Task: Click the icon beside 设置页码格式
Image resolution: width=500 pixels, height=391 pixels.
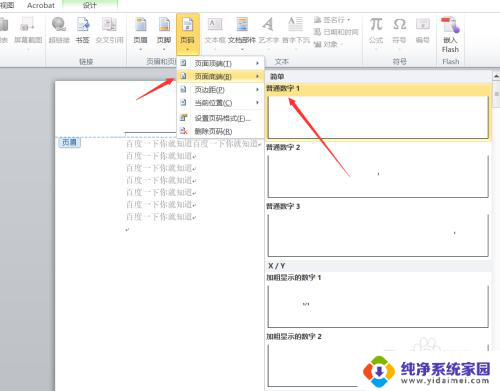Action: (184, 118)
